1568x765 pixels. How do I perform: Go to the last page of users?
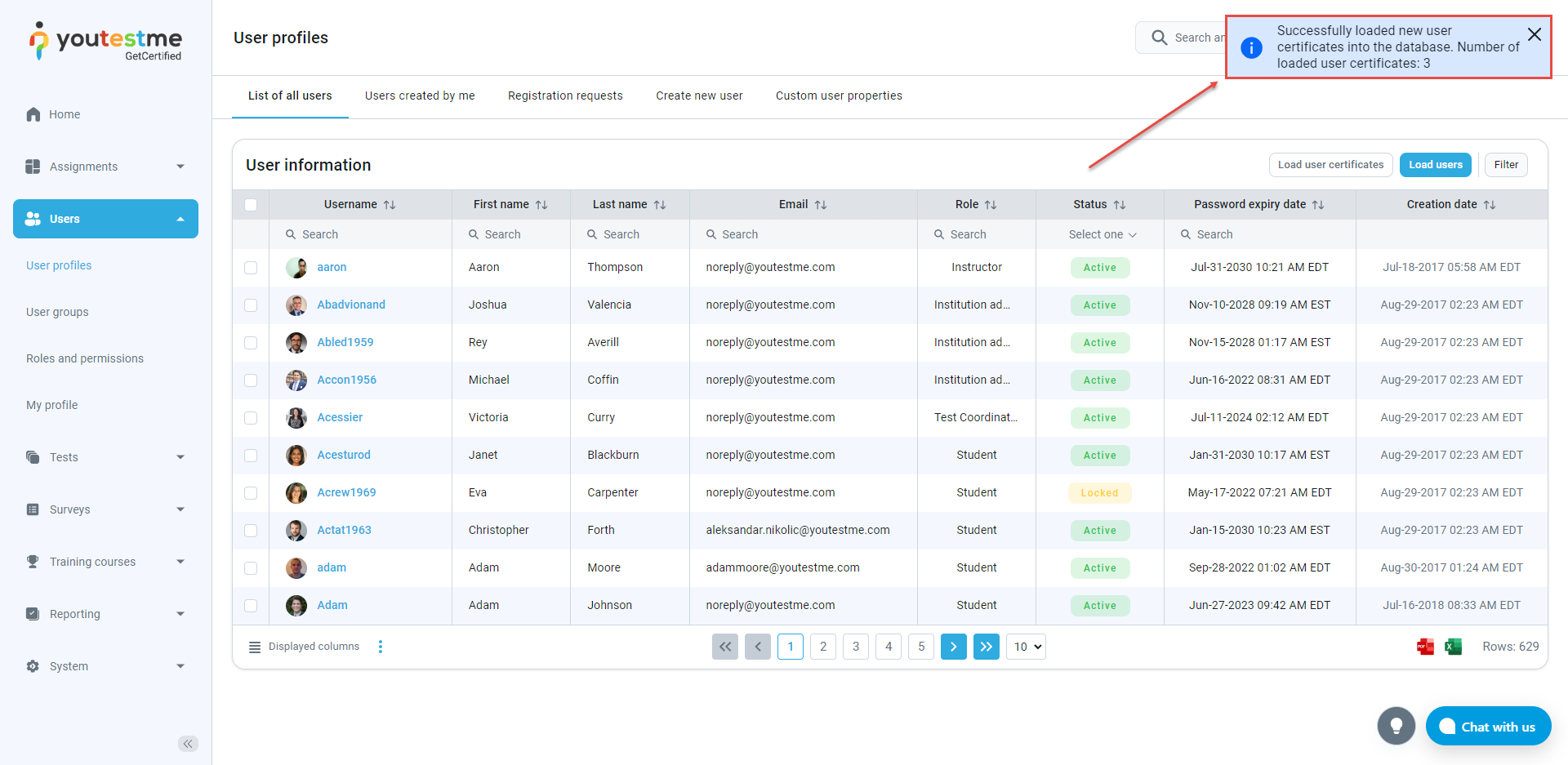[986, 647]
